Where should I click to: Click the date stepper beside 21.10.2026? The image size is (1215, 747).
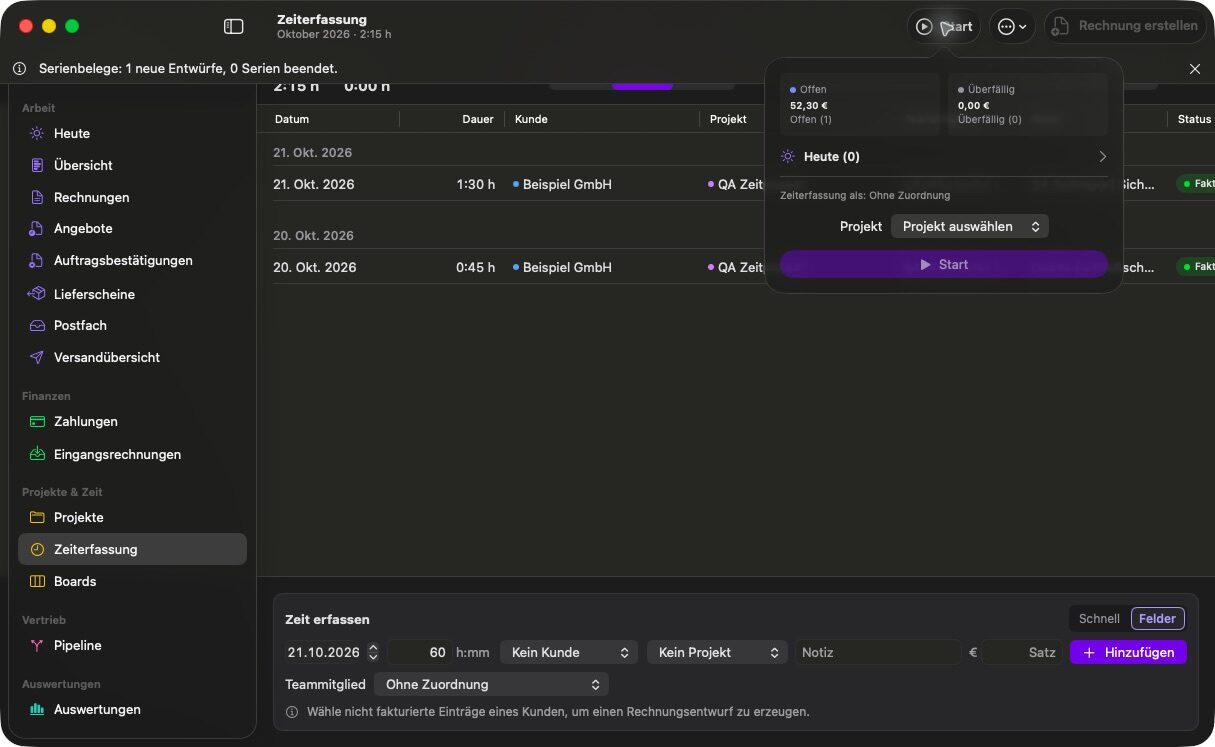coord(373,652)
